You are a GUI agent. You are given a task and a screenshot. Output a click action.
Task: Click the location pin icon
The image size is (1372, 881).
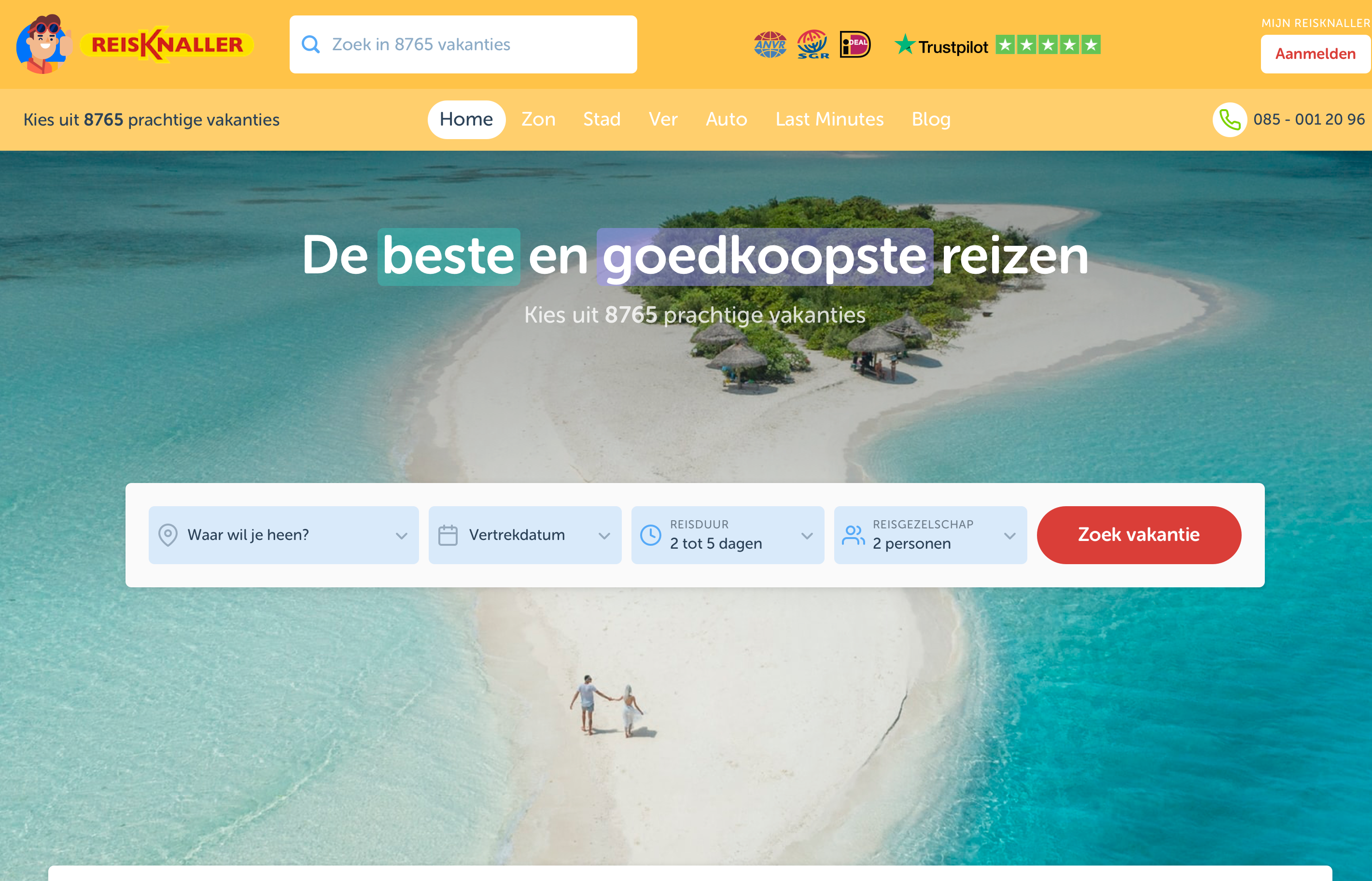pyautogui.click(x=168, y=536)
